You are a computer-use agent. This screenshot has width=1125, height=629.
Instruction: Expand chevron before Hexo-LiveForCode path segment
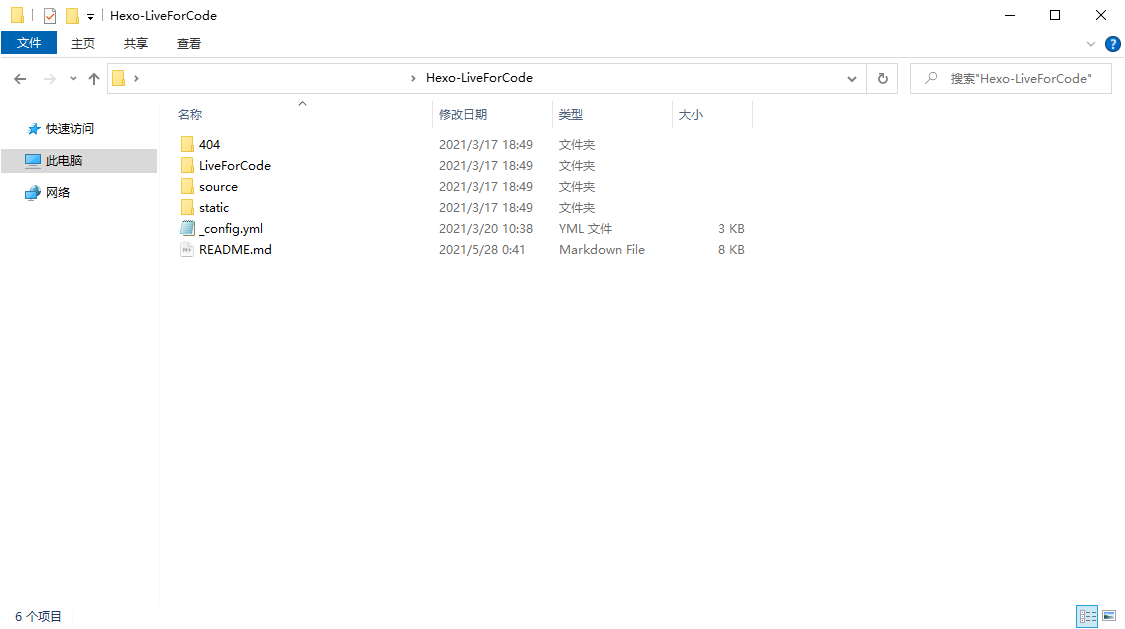point(413,78)
